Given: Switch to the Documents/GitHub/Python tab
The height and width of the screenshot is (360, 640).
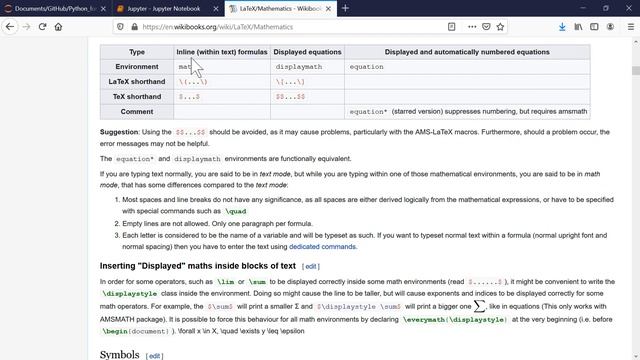Looking at the screenshot, I should 56,9.
